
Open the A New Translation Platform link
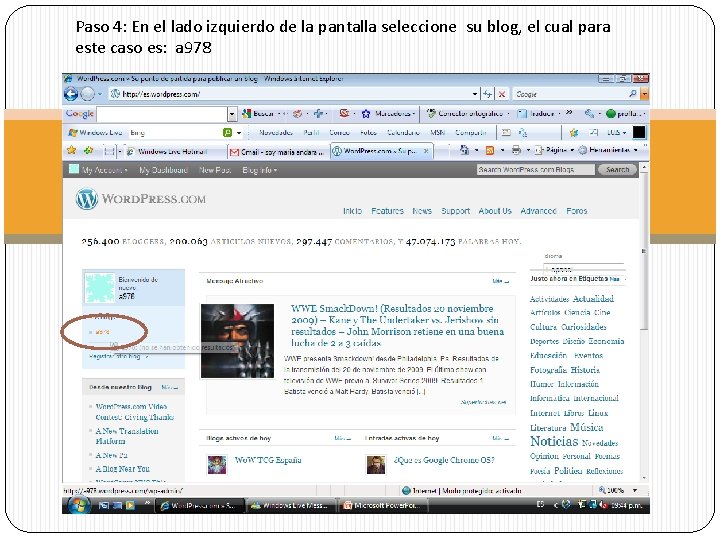[127, 436]
